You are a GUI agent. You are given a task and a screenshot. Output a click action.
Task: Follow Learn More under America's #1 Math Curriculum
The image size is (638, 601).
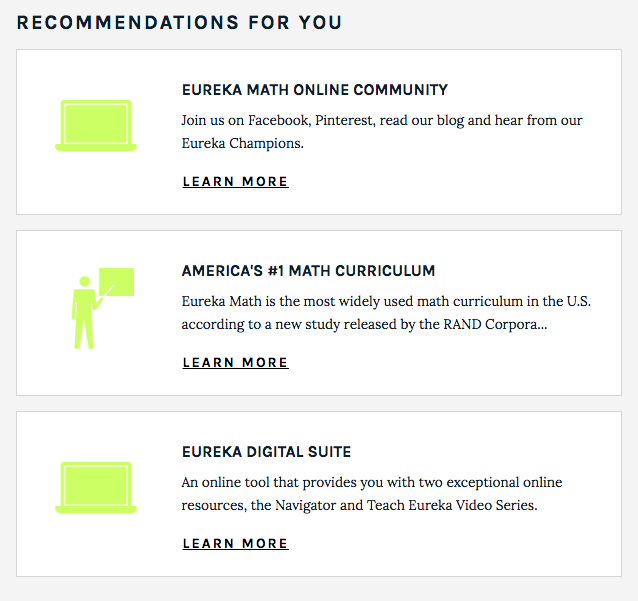point(235,363)
